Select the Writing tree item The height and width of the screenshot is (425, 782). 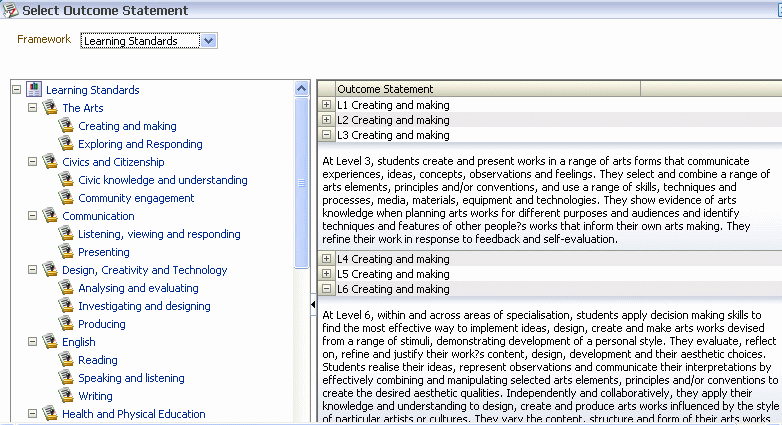tap(95, 396)
